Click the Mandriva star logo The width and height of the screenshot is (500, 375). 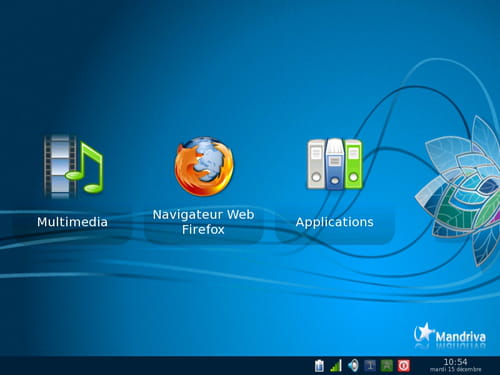click(x=424, y=332)
